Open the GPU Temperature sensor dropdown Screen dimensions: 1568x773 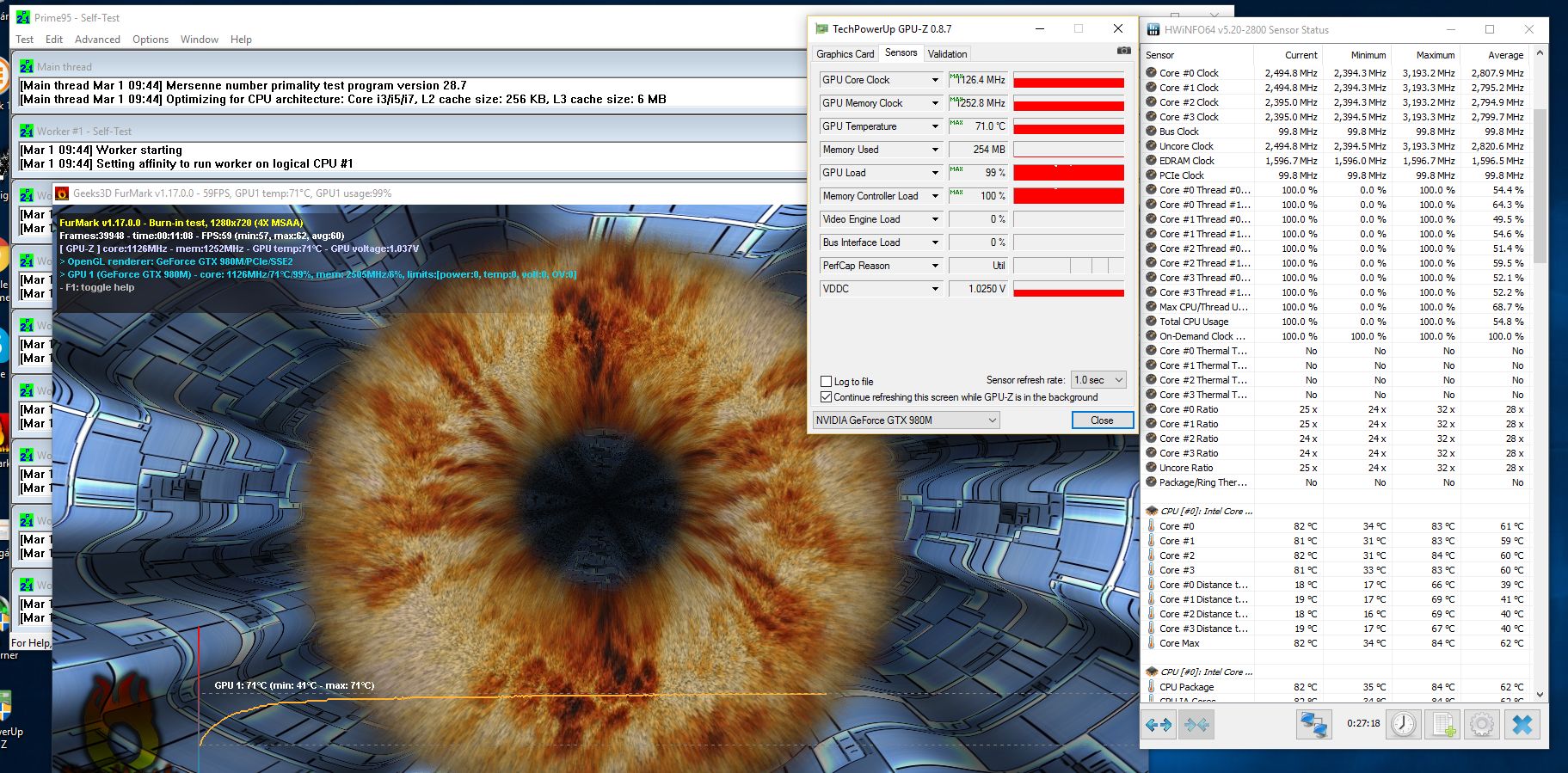(x=935, y=126)
